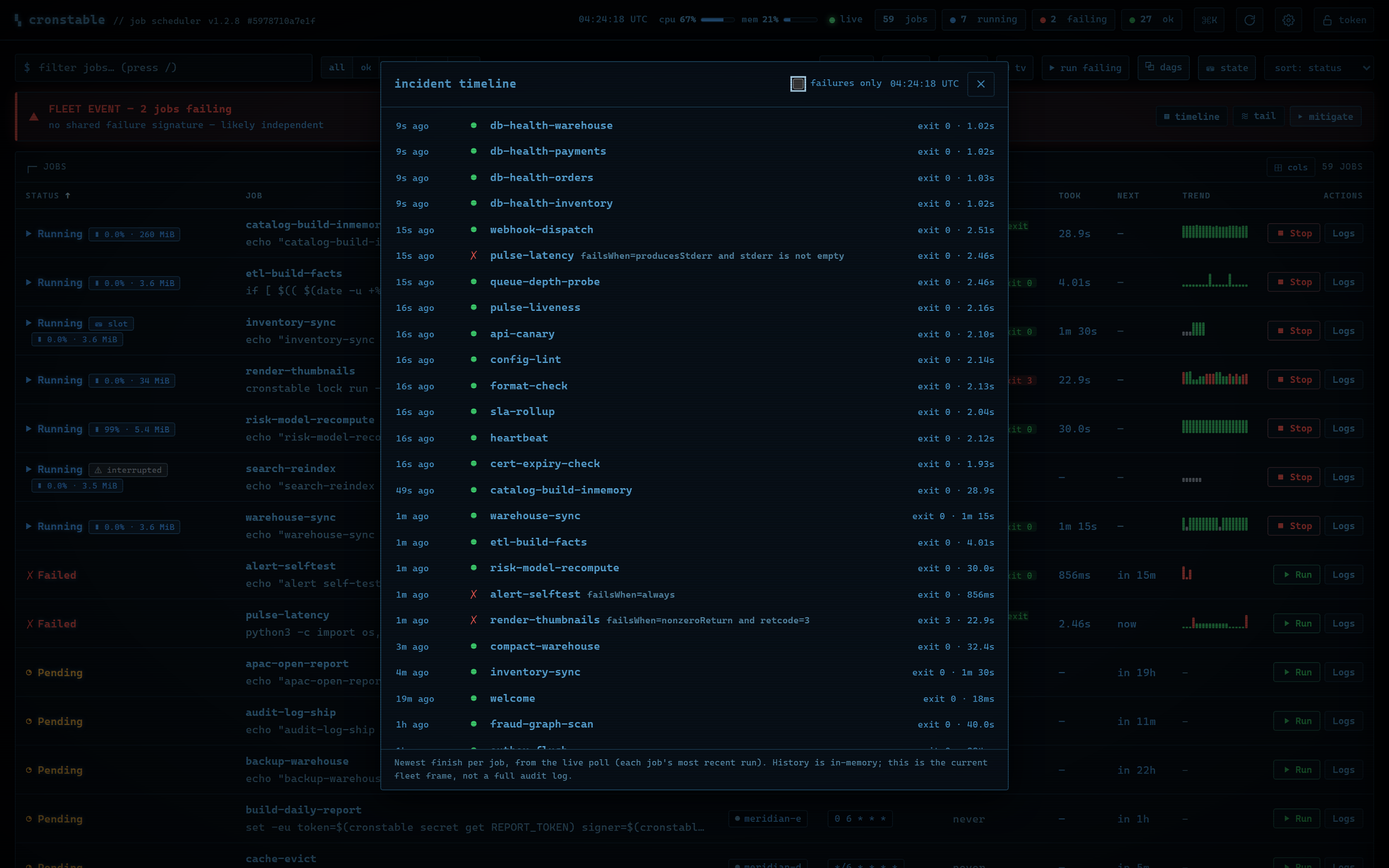Stop the etl-build-facts job
Screen dimensions: 1389x868
pos(1294,282)
